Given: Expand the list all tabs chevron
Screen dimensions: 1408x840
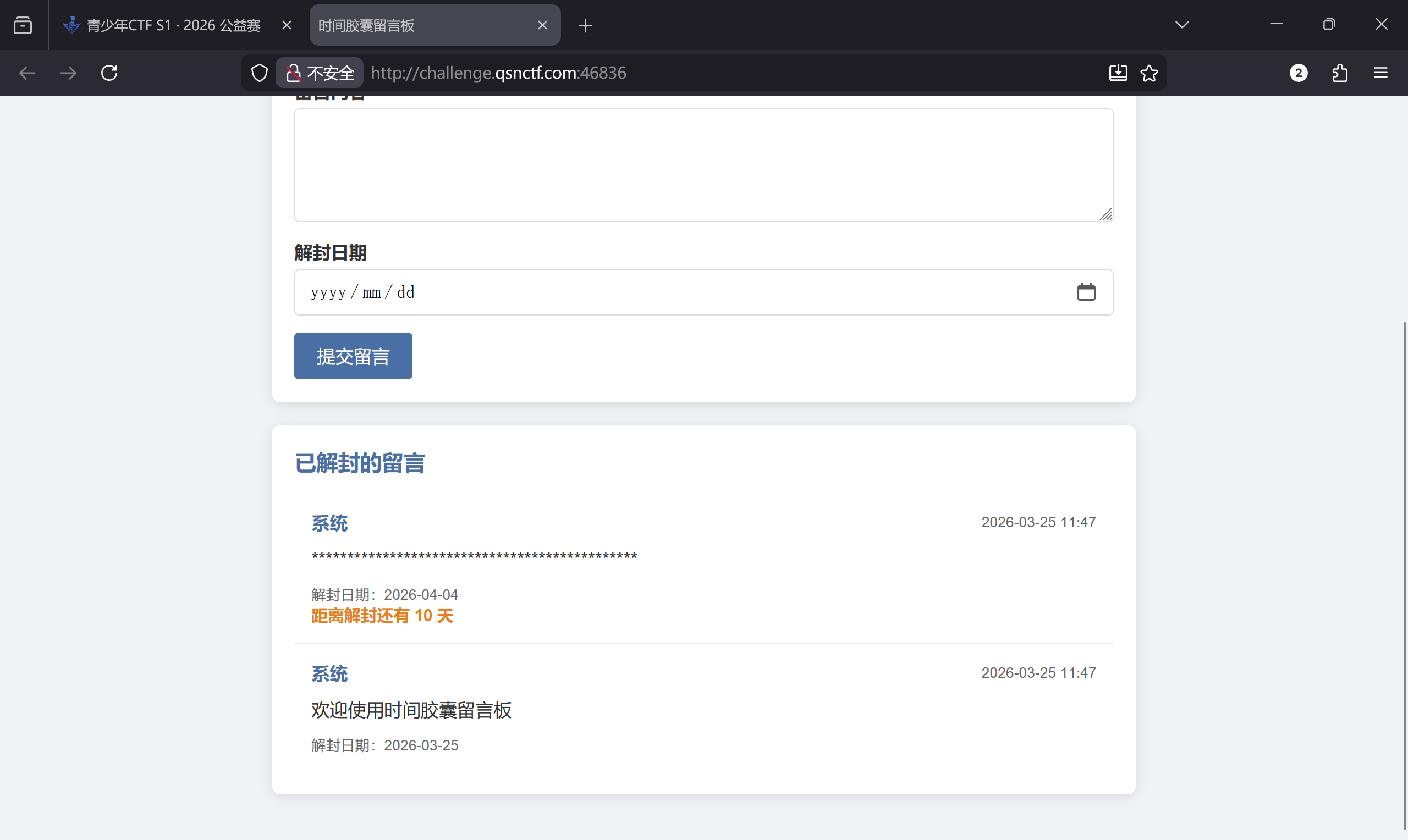Looking at the screenshot, I should [1181, 25].
